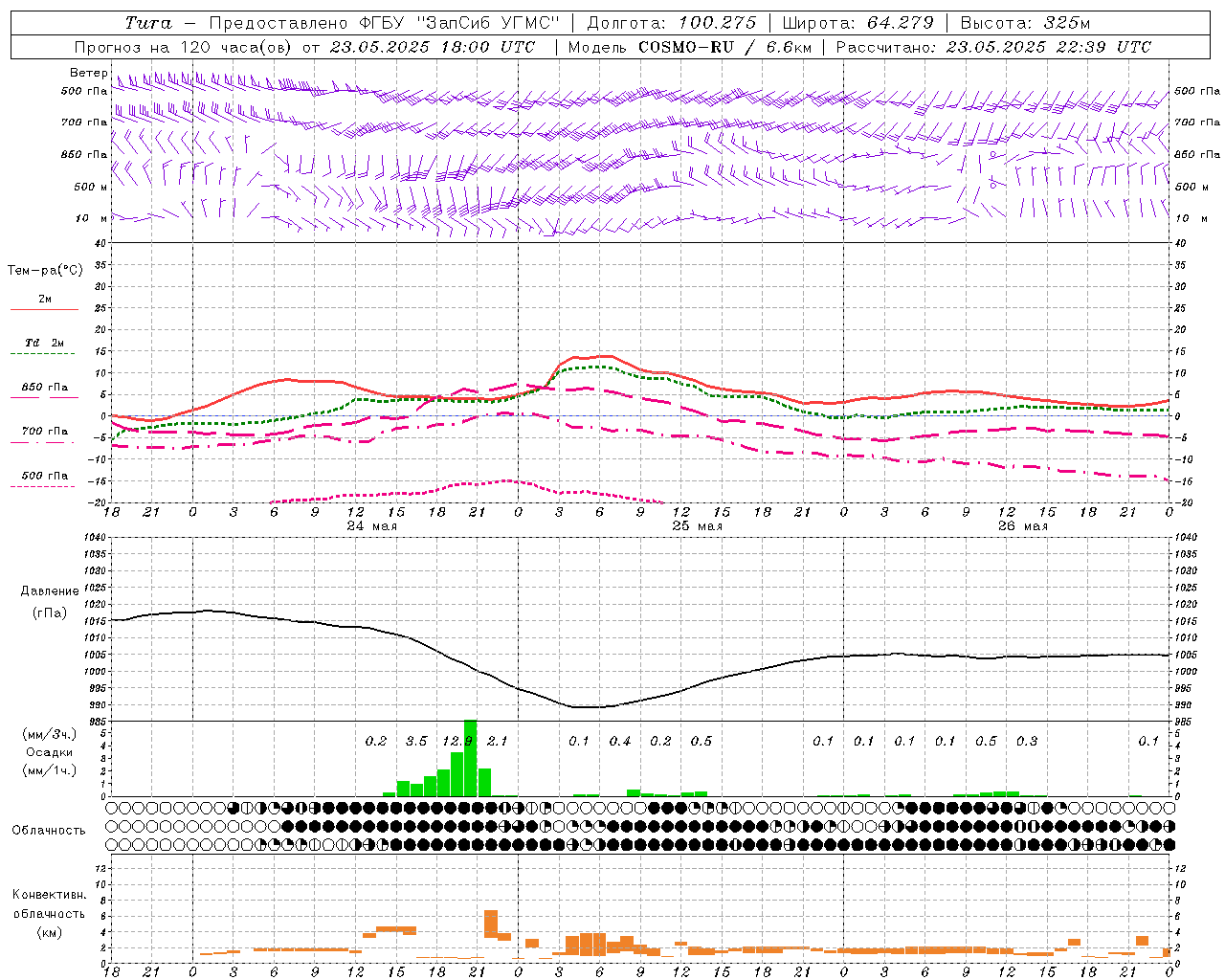
Task: Click the "24 мая" date label
Action: (372, 526)
